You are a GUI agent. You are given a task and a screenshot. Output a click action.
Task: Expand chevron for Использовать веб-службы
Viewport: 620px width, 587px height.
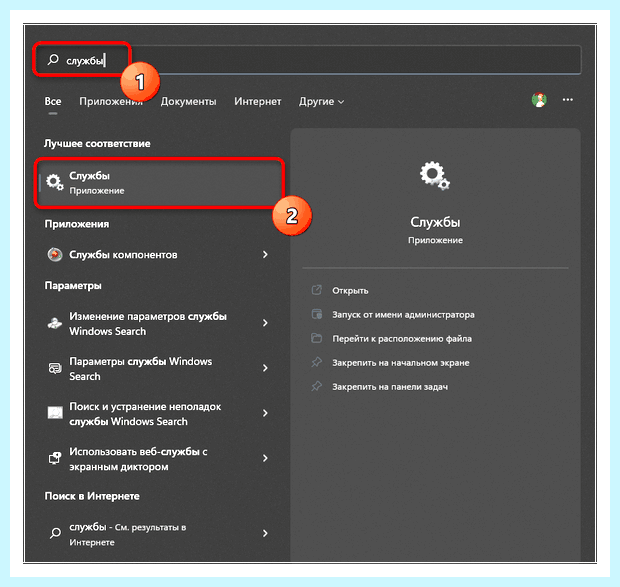pos(265,458)
